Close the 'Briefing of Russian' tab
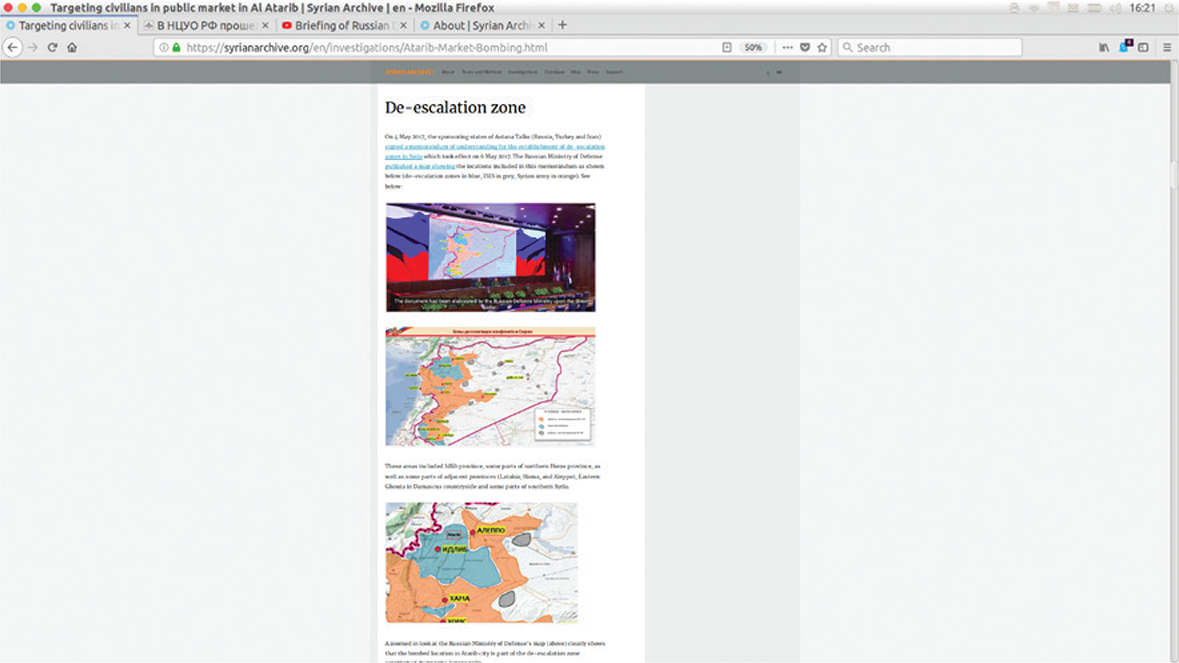The width and height of the screenshot is (1179, 663). (x=403, y=26)
